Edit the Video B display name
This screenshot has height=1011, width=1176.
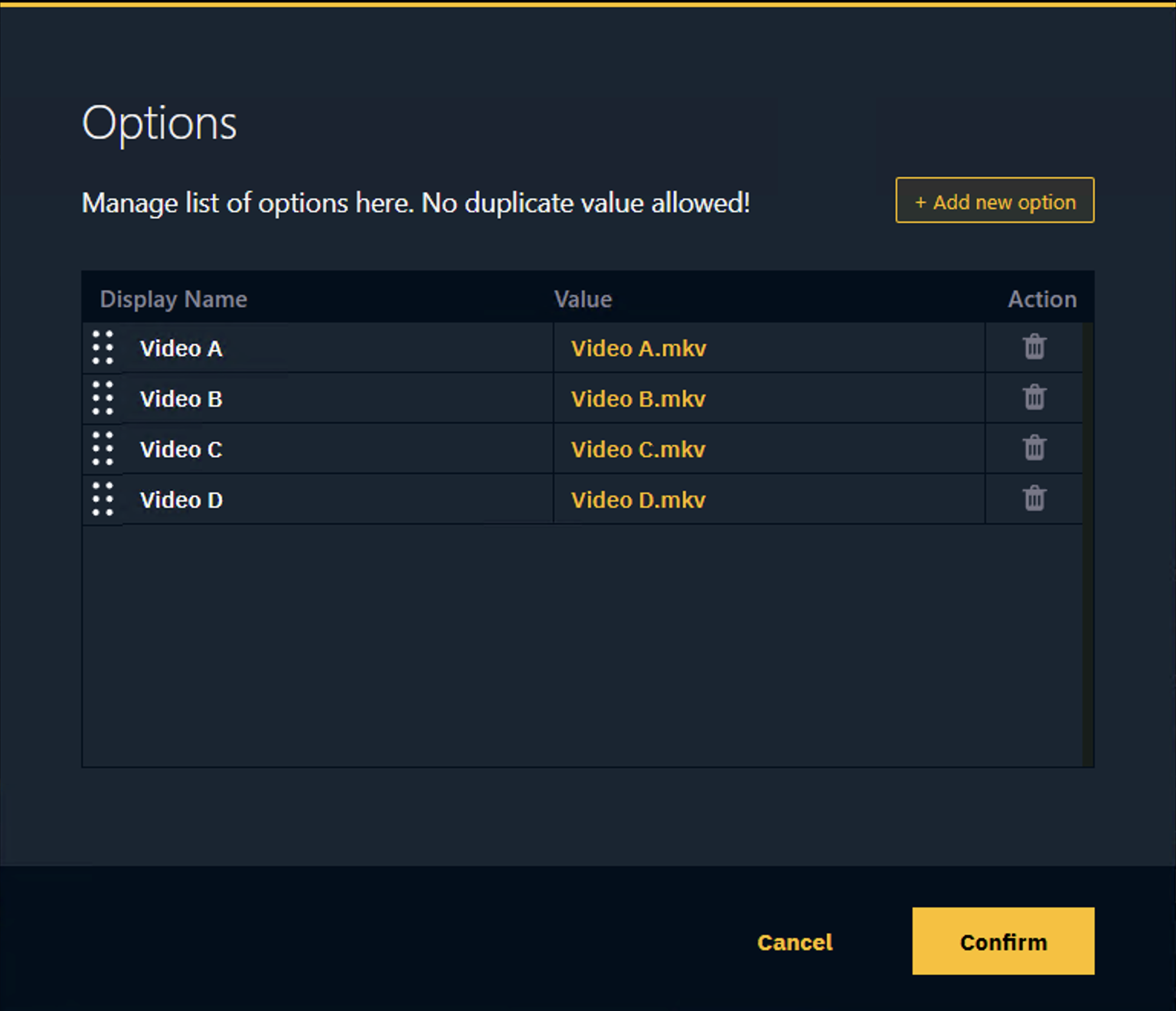(337, 399)
